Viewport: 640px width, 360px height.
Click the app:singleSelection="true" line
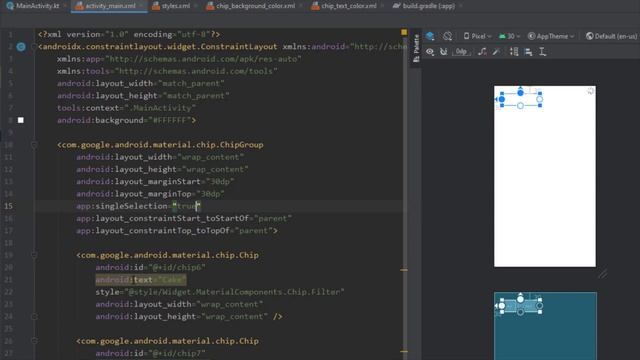tap(139, 206)
